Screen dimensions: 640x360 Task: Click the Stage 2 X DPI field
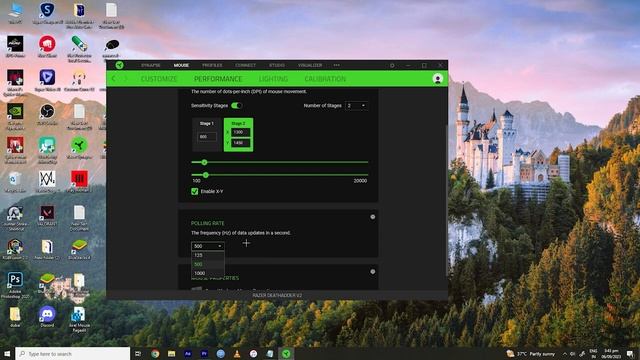tap(240, 132)
